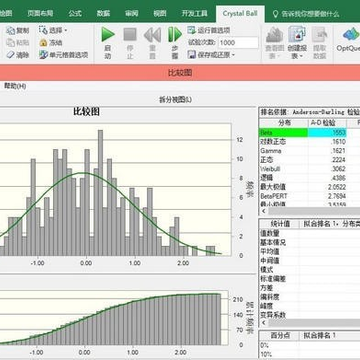Click the Reset simulation rewind icon
Viewport: 360px width, 360px height.
tap(152, 35)
